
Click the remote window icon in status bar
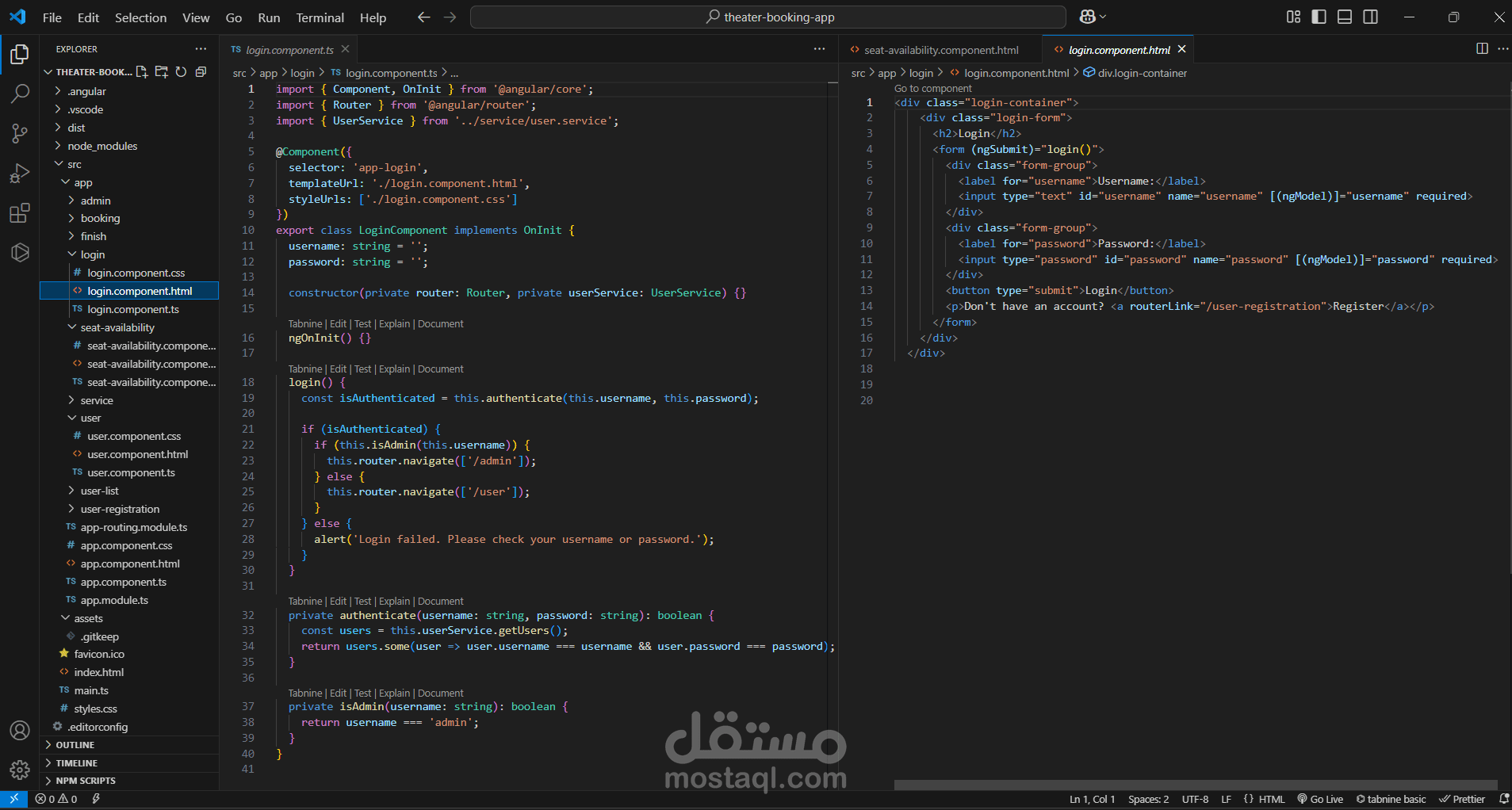click(13, 799)
